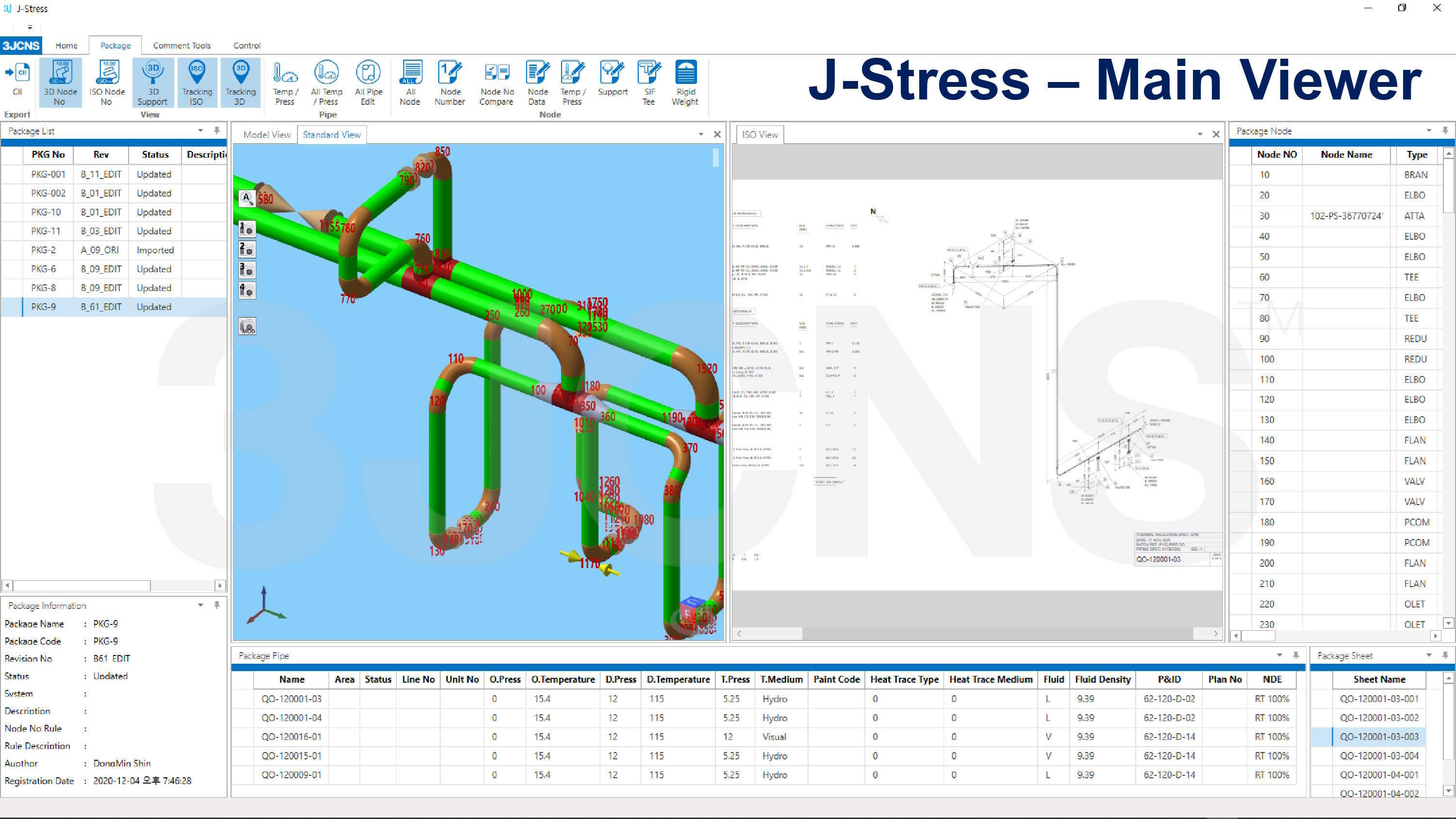
Task: Select package row PKG-9
Action: click(x=114, y=307)
